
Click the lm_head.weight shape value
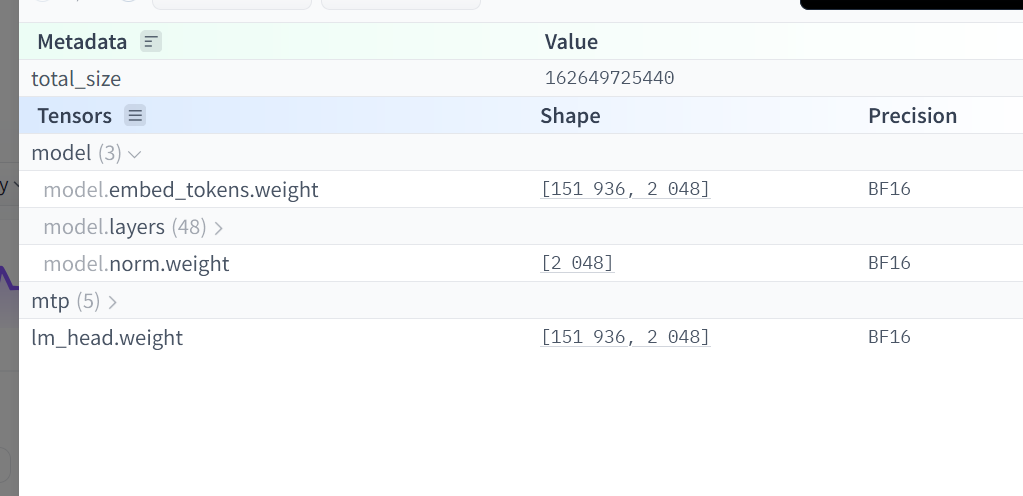[x=625, y=337]
